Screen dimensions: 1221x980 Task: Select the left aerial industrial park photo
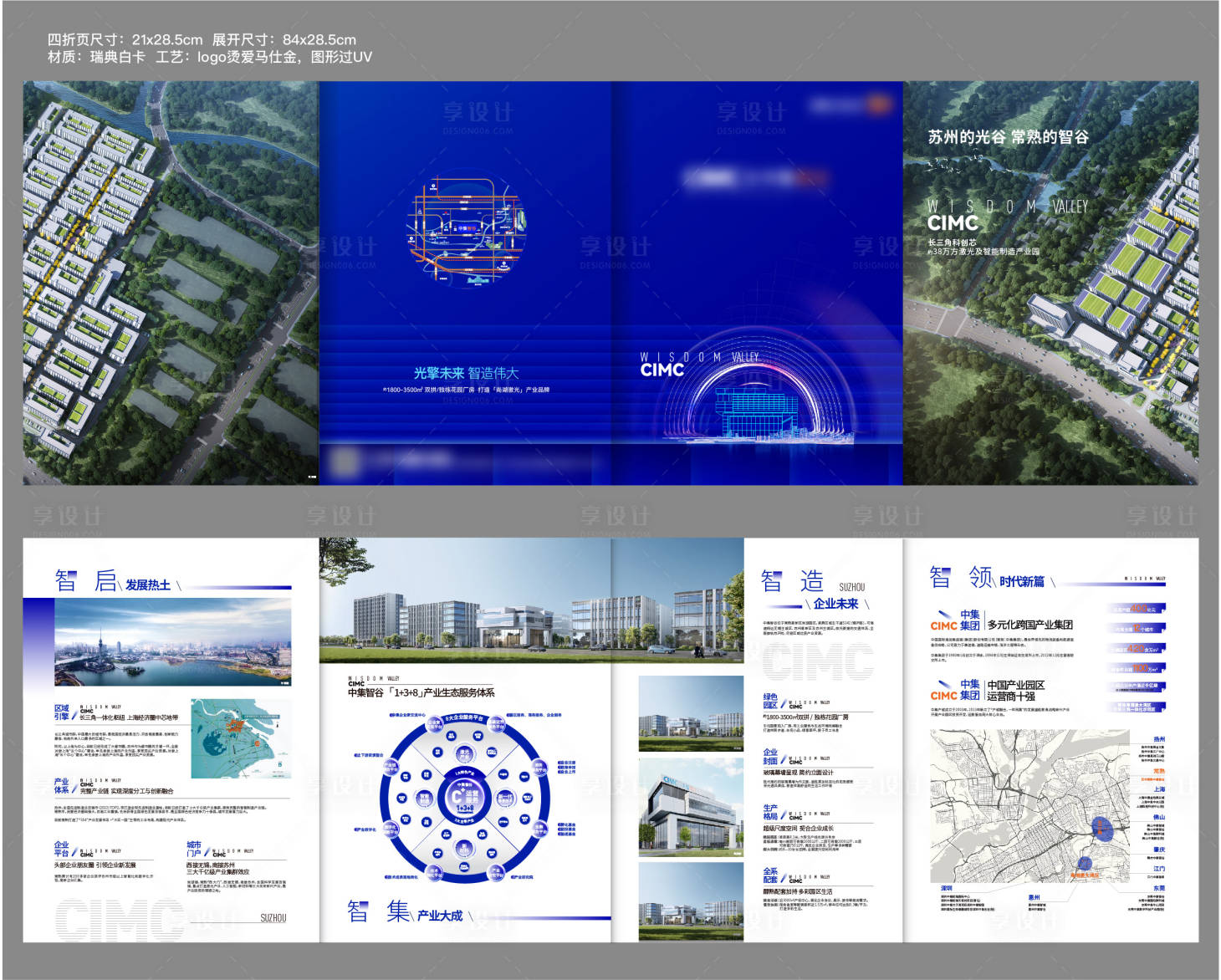171,283
